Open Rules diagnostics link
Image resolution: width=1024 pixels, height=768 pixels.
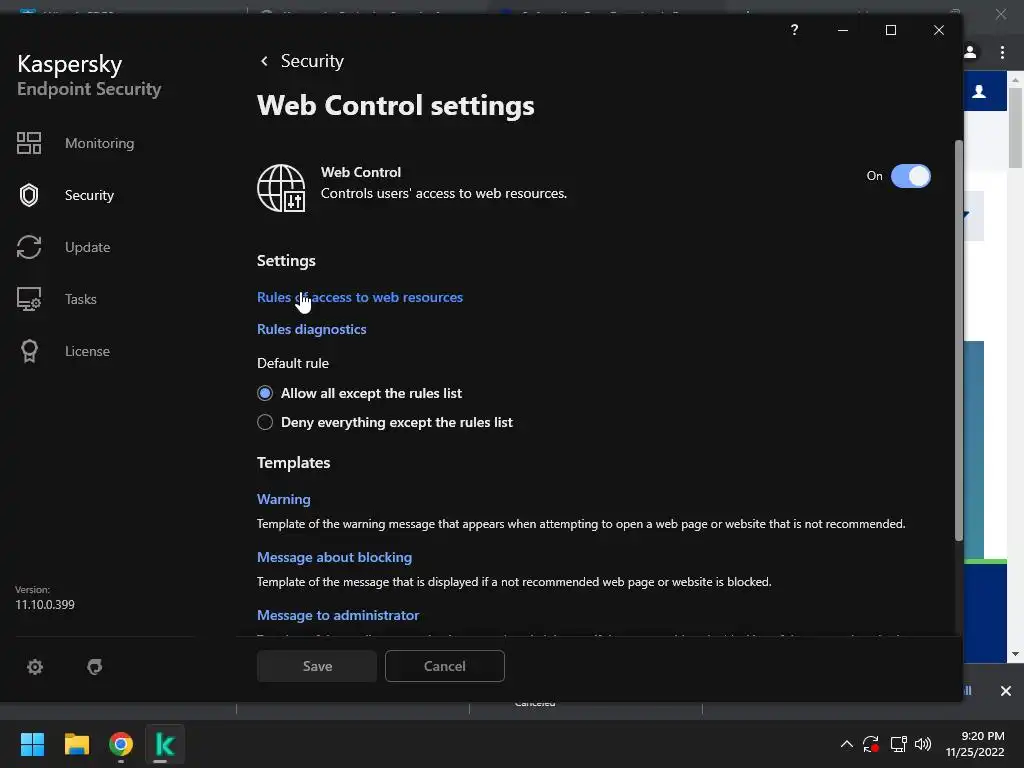pos(312,329)
